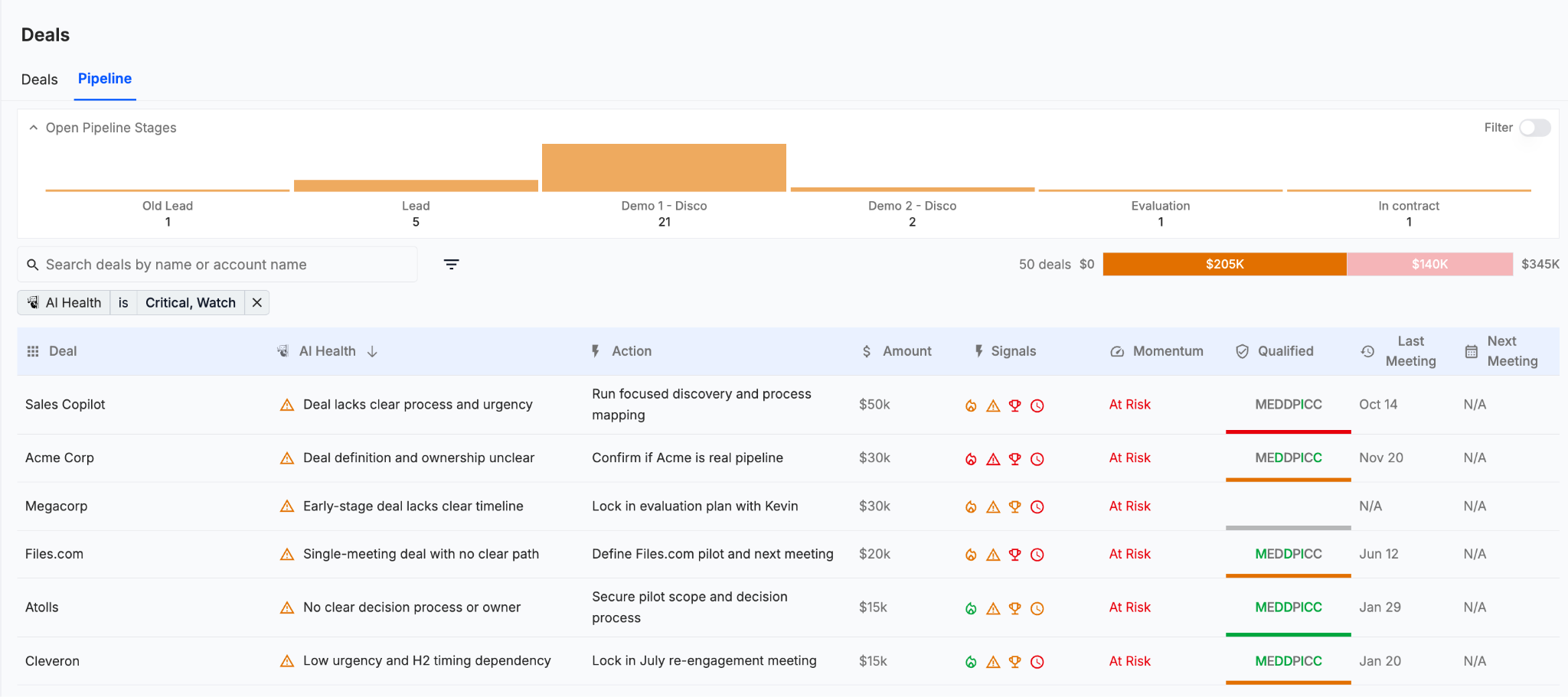1568x697 pixels.
Task: Click the Deal column grid icon
Action: [x=33, y=351]
